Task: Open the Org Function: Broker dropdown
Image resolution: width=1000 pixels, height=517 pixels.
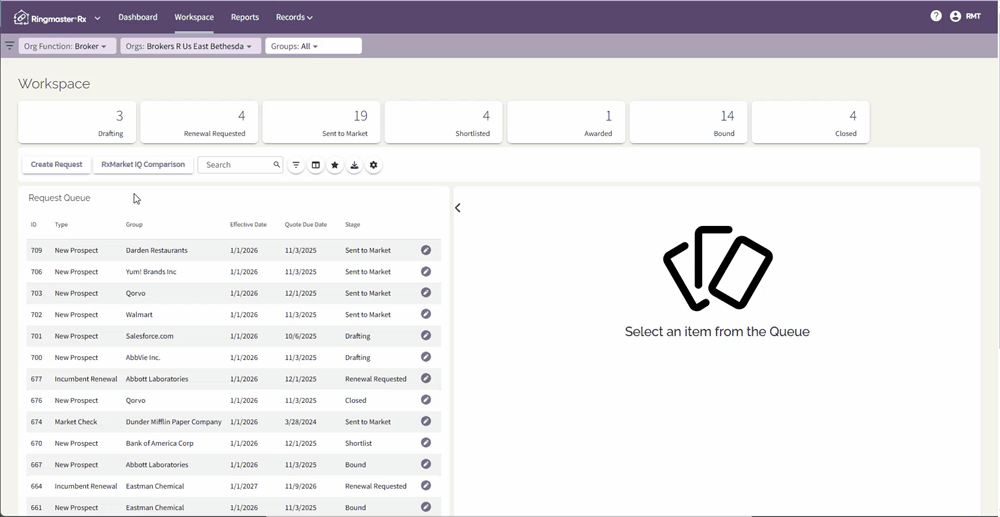Action: point(67,46)
